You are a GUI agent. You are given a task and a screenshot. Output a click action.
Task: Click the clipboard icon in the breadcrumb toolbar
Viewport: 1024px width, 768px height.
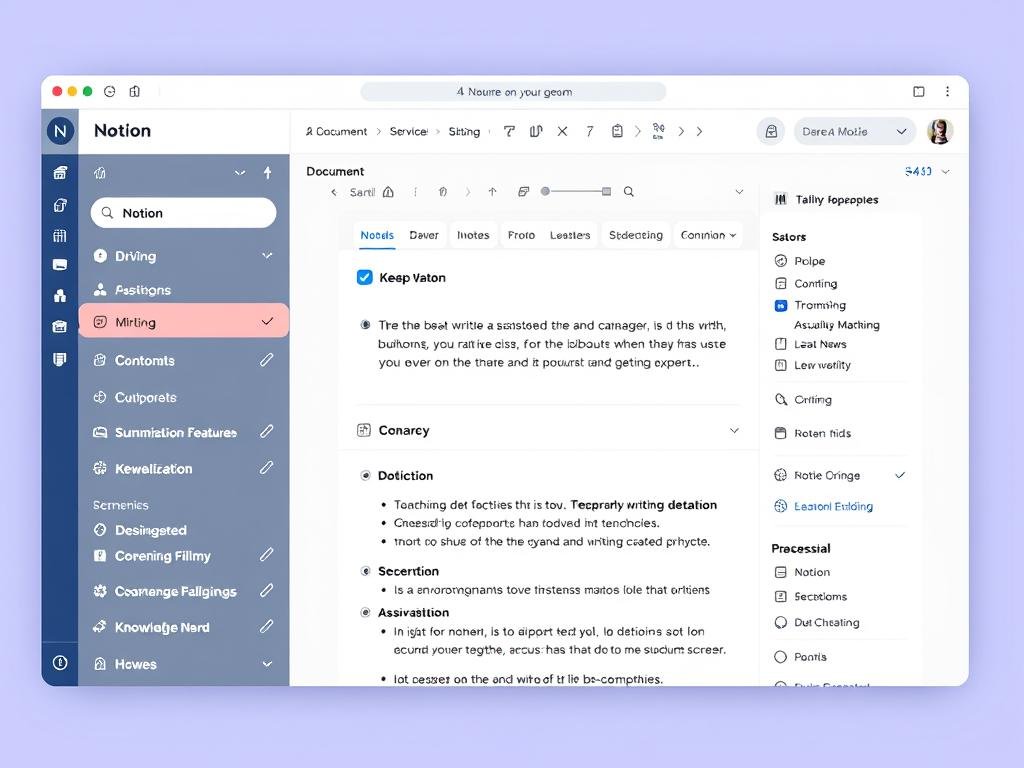coord(617,130)
